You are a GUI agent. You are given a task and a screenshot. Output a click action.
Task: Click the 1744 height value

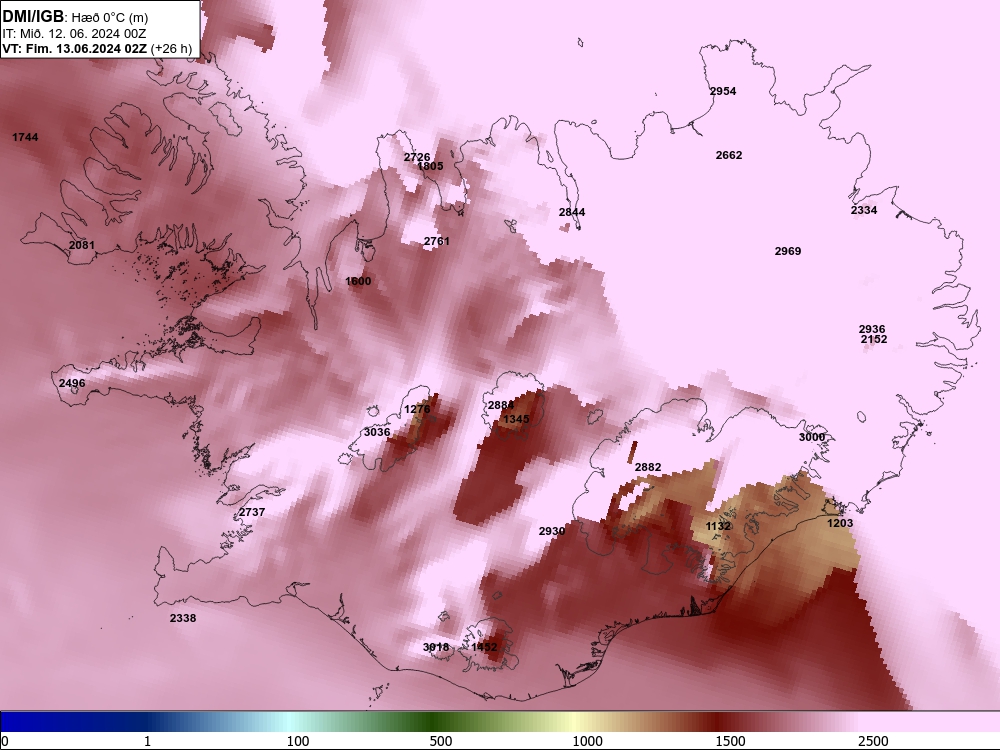[x=25, y=137]
